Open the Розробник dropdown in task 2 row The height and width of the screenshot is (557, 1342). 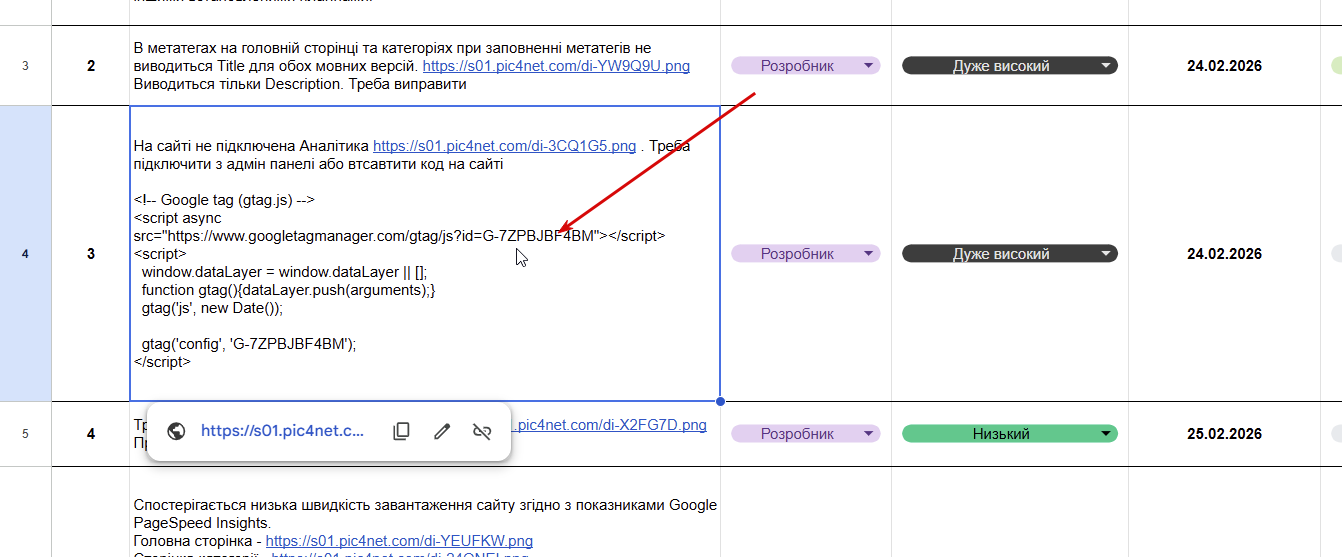805,66
